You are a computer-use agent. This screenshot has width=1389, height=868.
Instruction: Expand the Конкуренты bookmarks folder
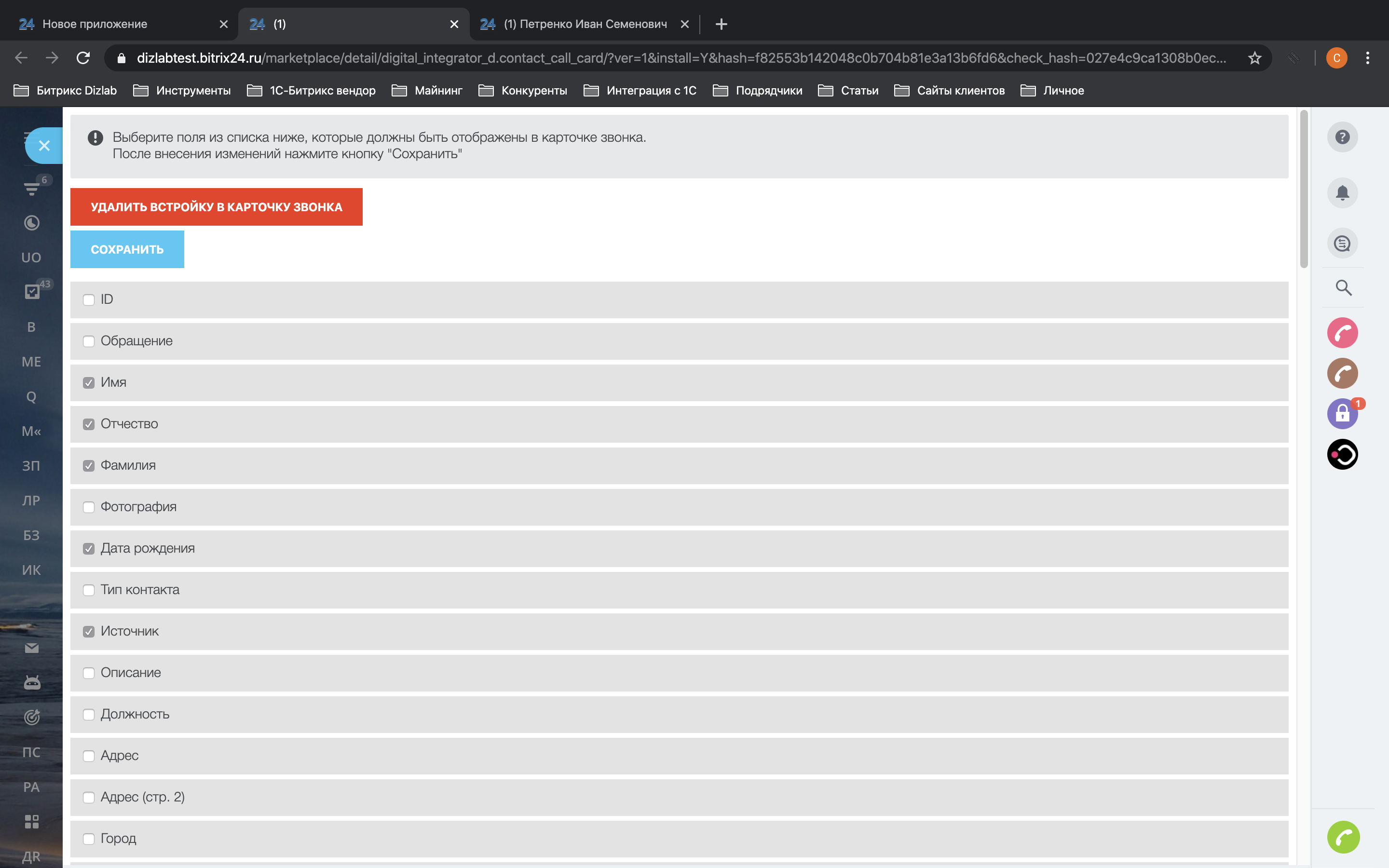tap(523, 91)
